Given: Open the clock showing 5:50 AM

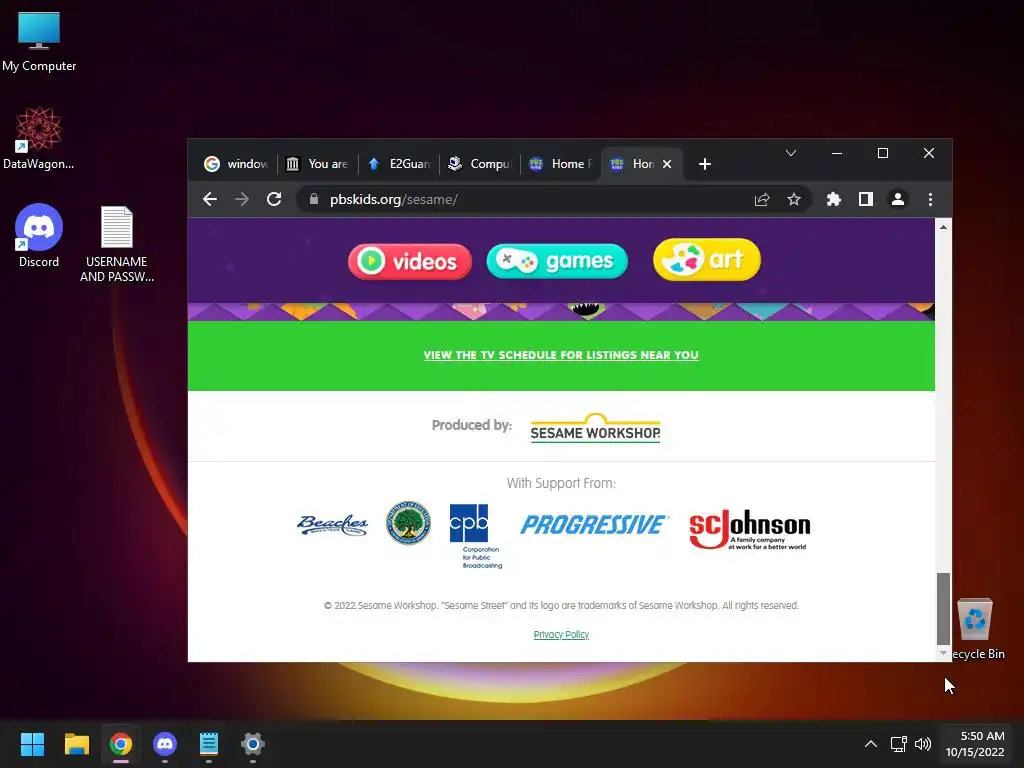Looking at the screenshot, I should (x=975, y=744).
